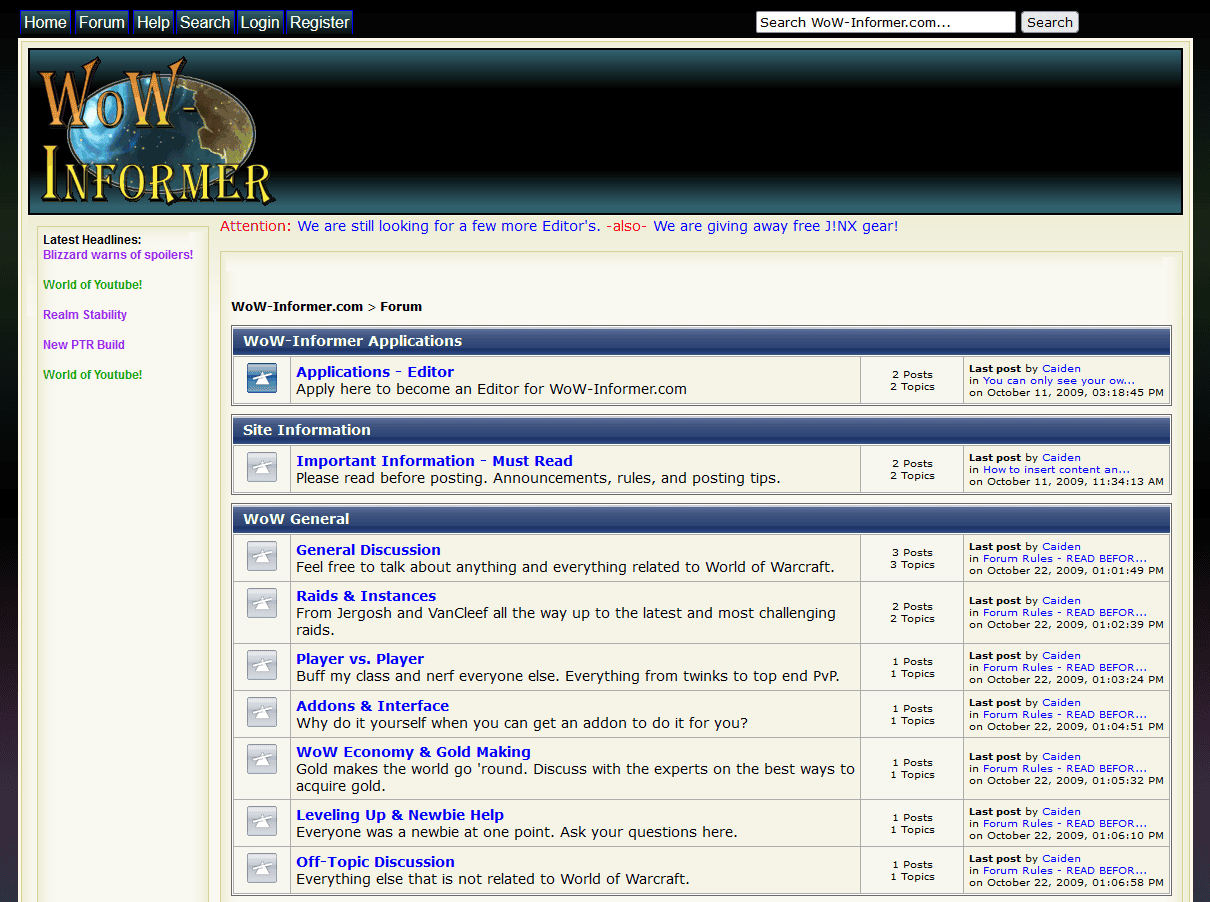Focus the Search WoW-Informer.com text field
Image resolution: width=1210 pixels, height=902 pixels.
coord(885,22)
